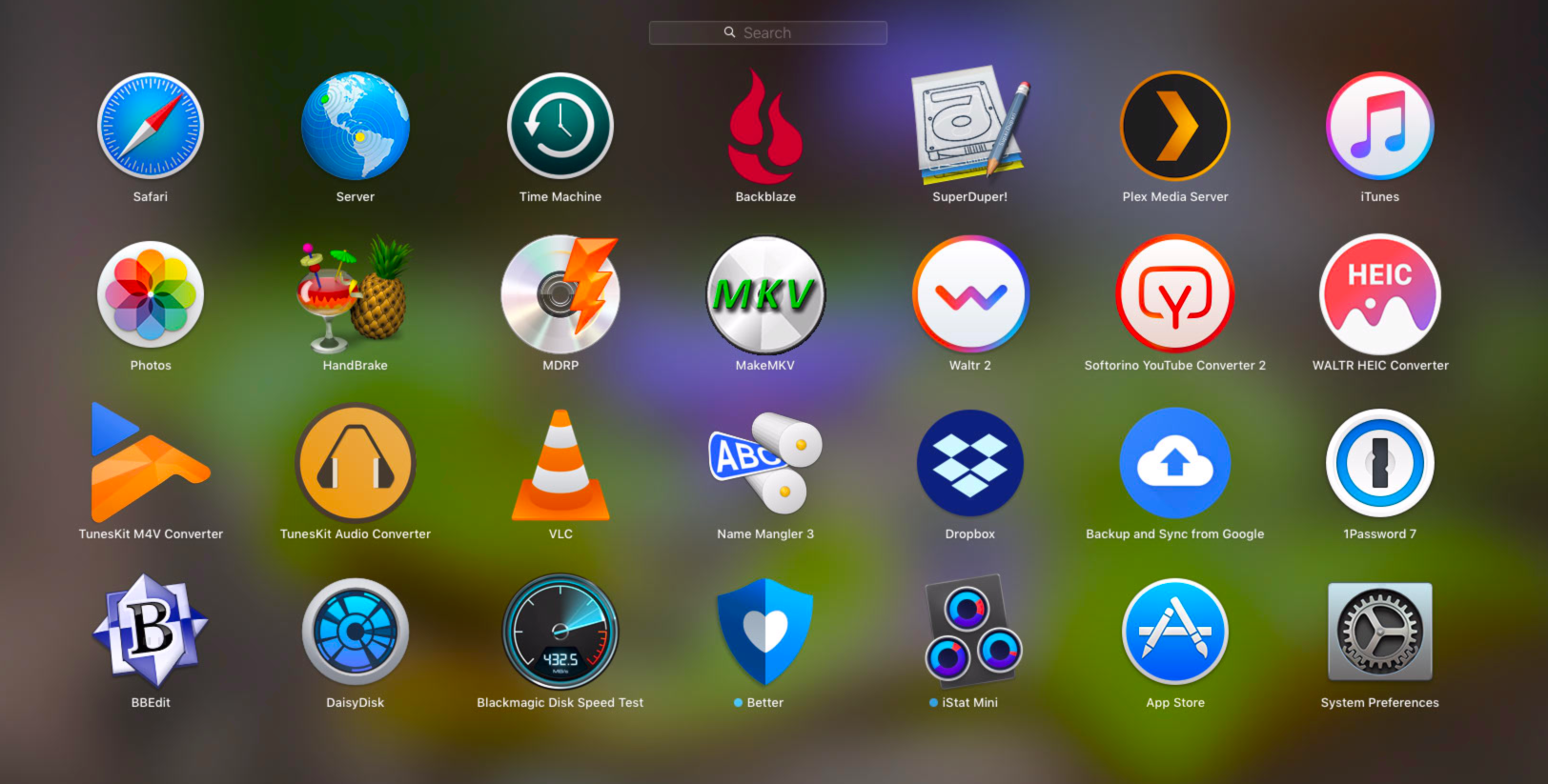Open 1Password 7 keyhole icon
Image resolution: width=1548 pixels, height=784 pixels.
click(x=1380, y=463)
